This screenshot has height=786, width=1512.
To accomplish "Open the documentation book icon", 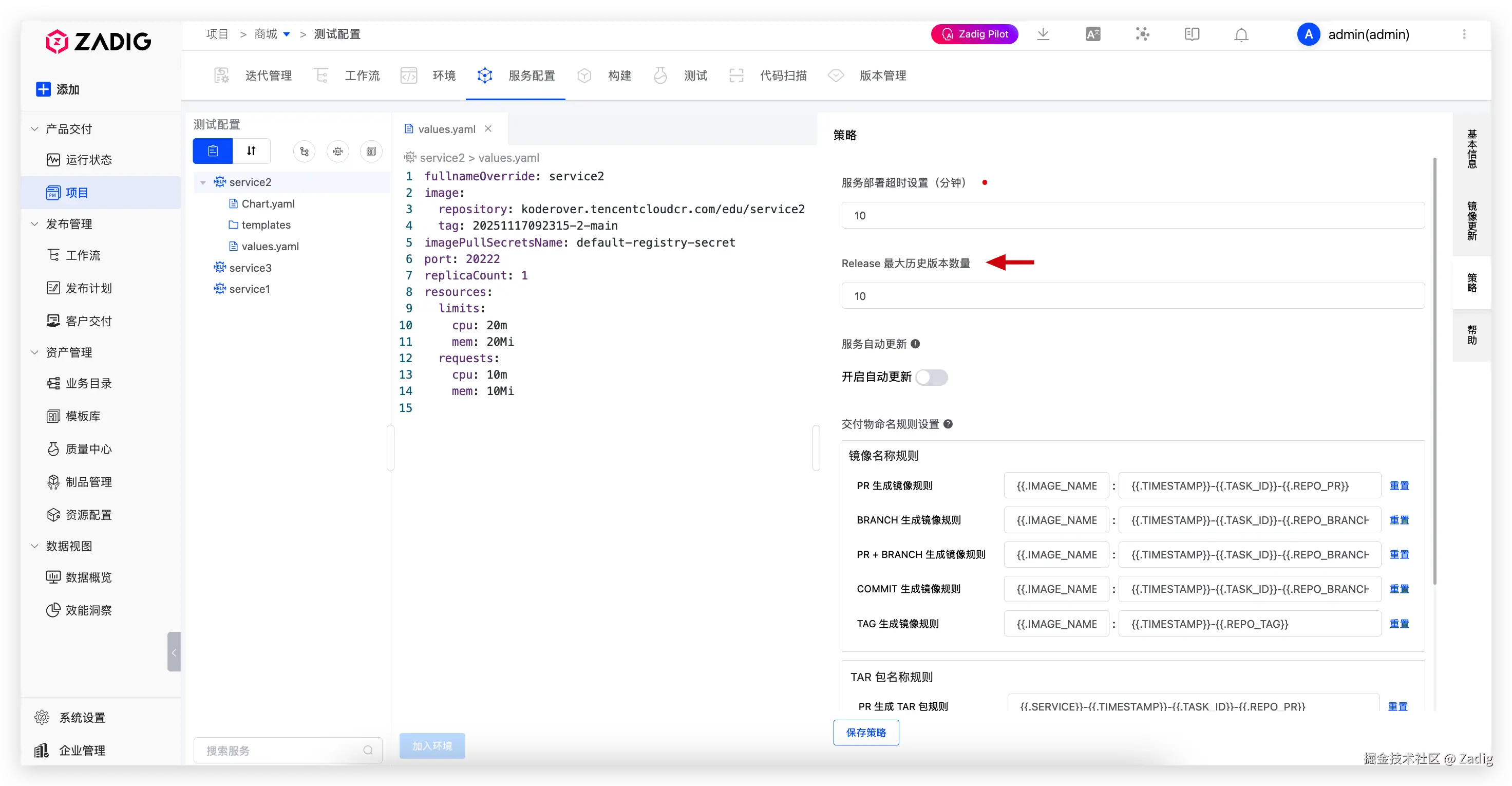I will pos(1192,34).
